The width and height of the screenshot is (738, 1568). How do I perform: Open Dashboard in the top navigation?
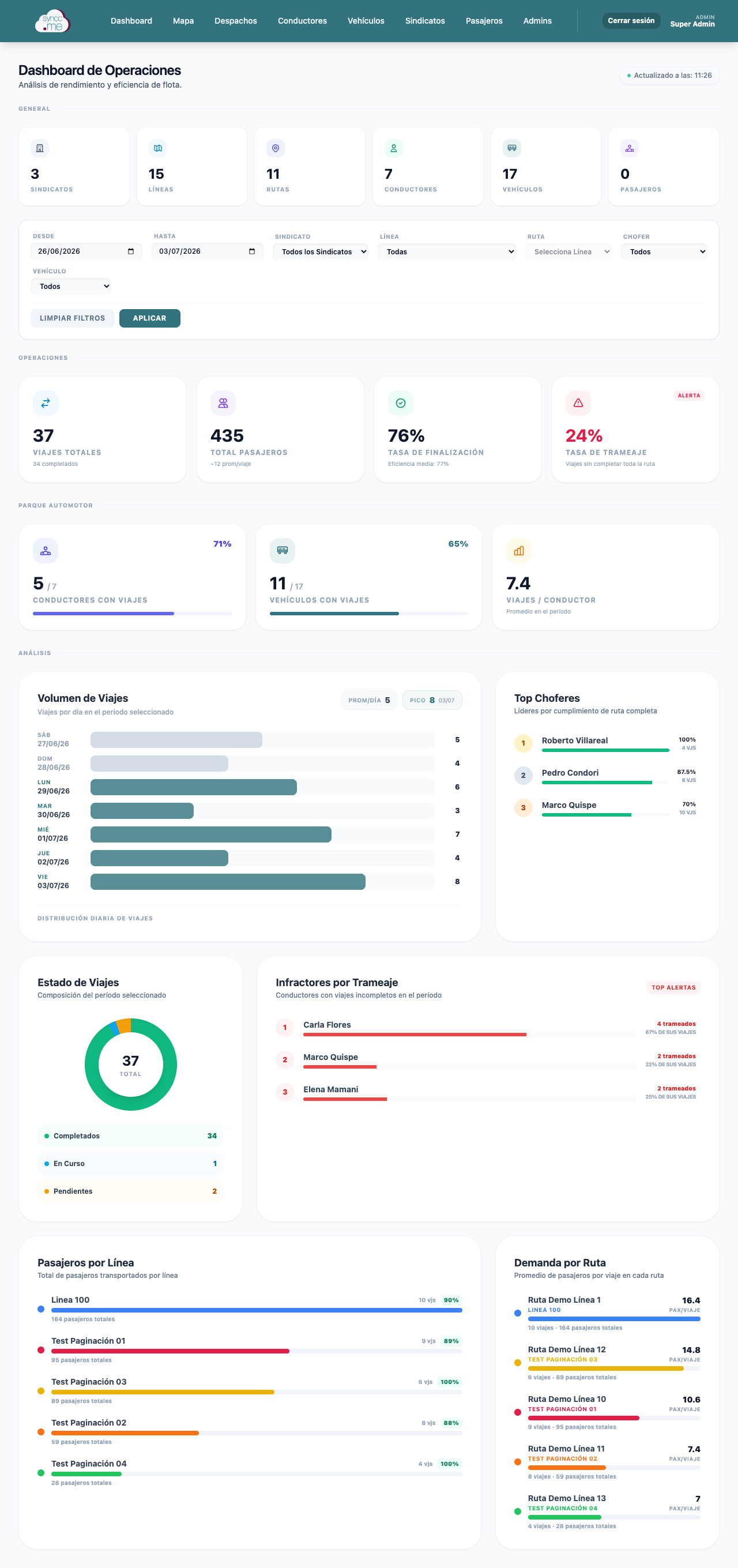coord(131,21)
